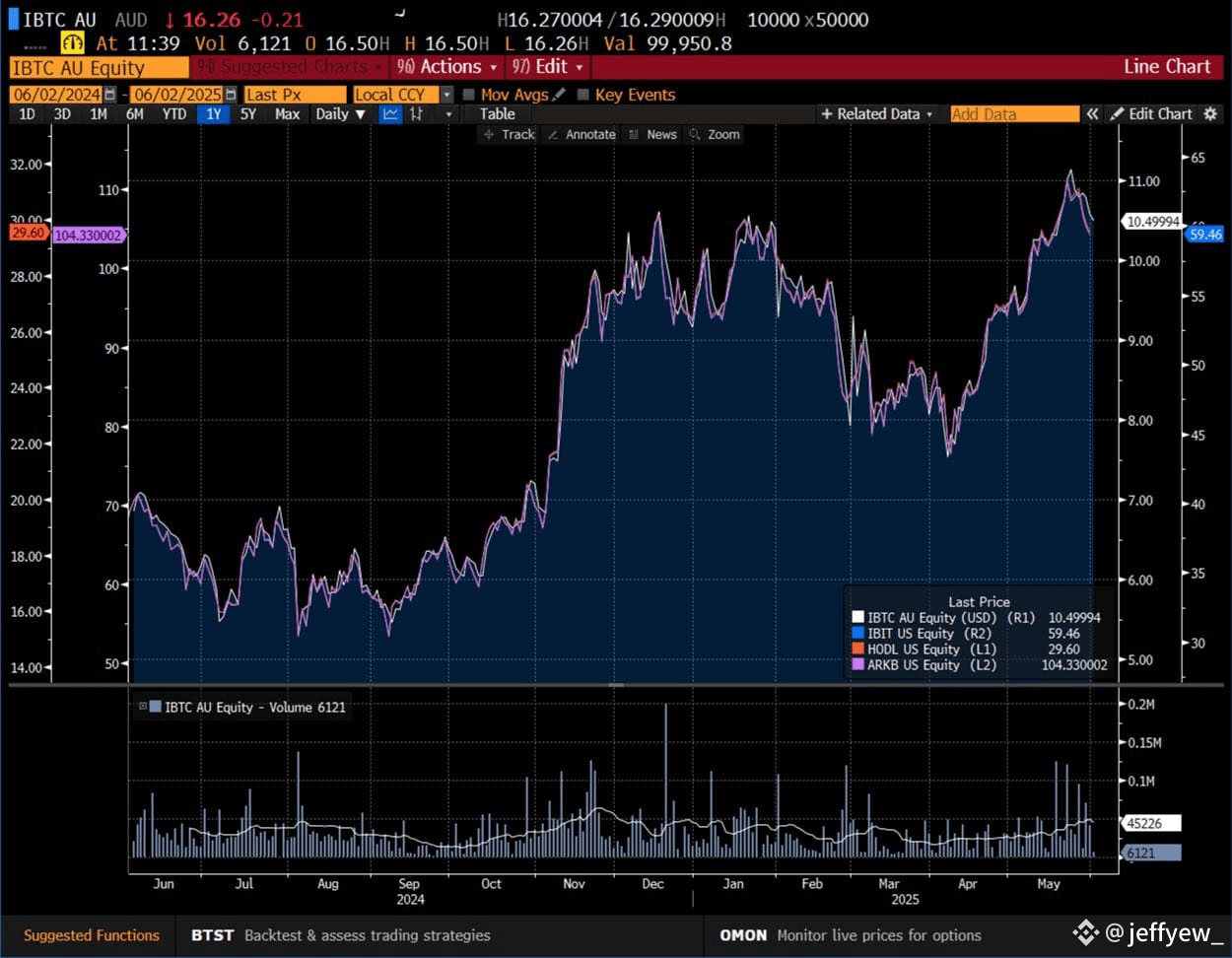Click Suggested Functions label

(92, 935)
